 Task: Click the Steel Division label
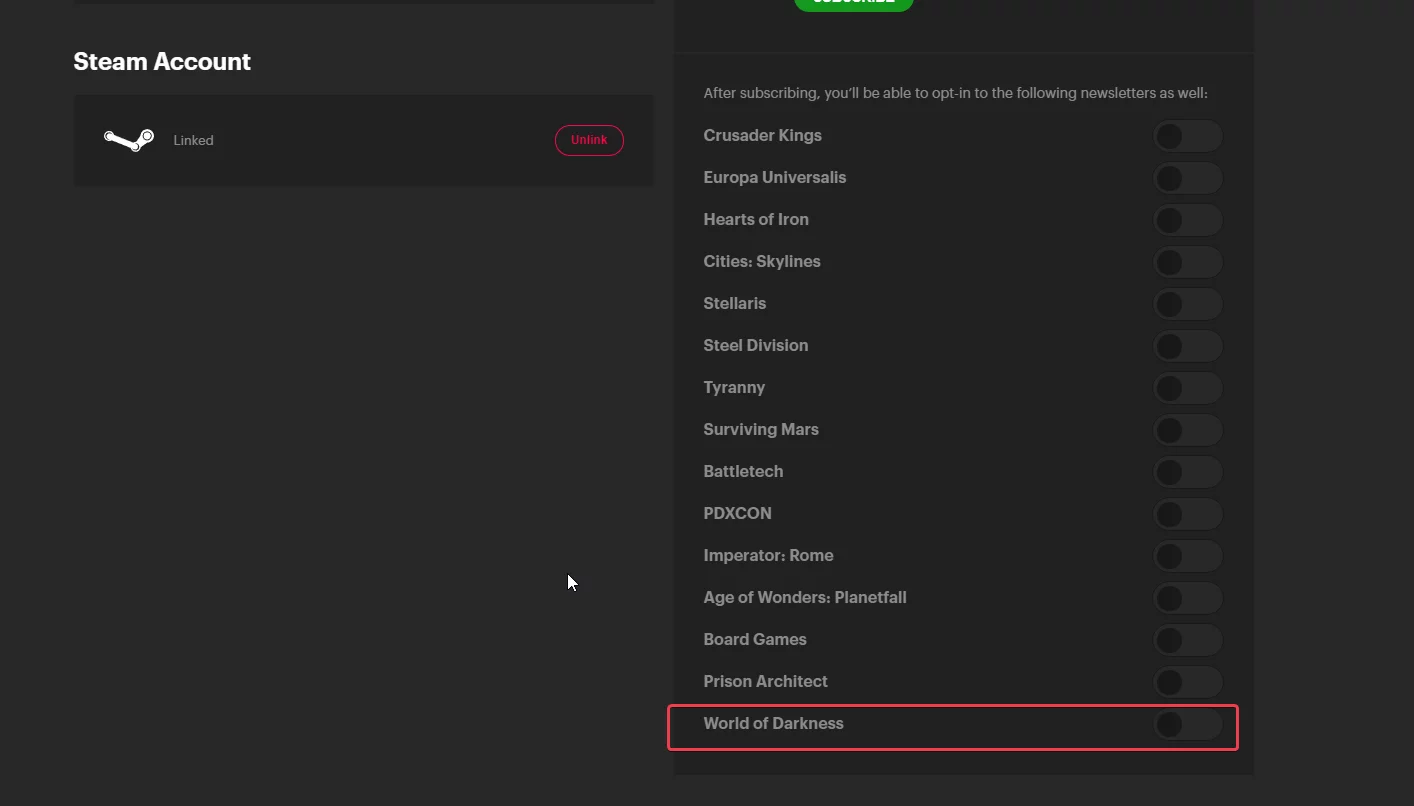(x=756, y=345)
